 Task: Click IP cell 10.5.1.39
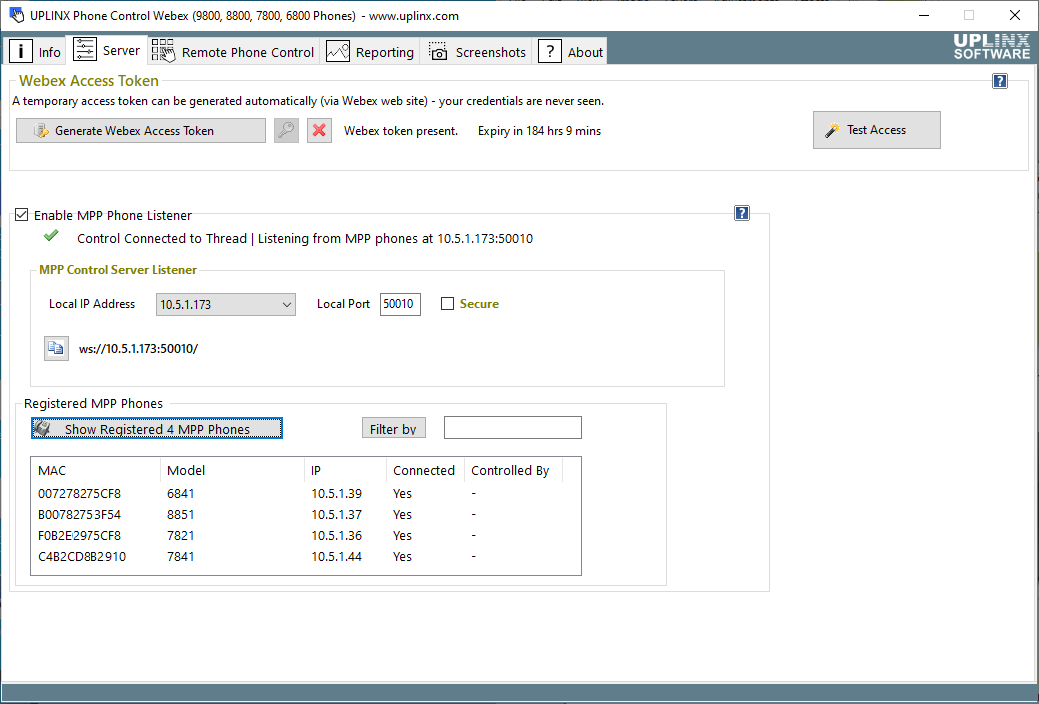(x=337, y=494)
